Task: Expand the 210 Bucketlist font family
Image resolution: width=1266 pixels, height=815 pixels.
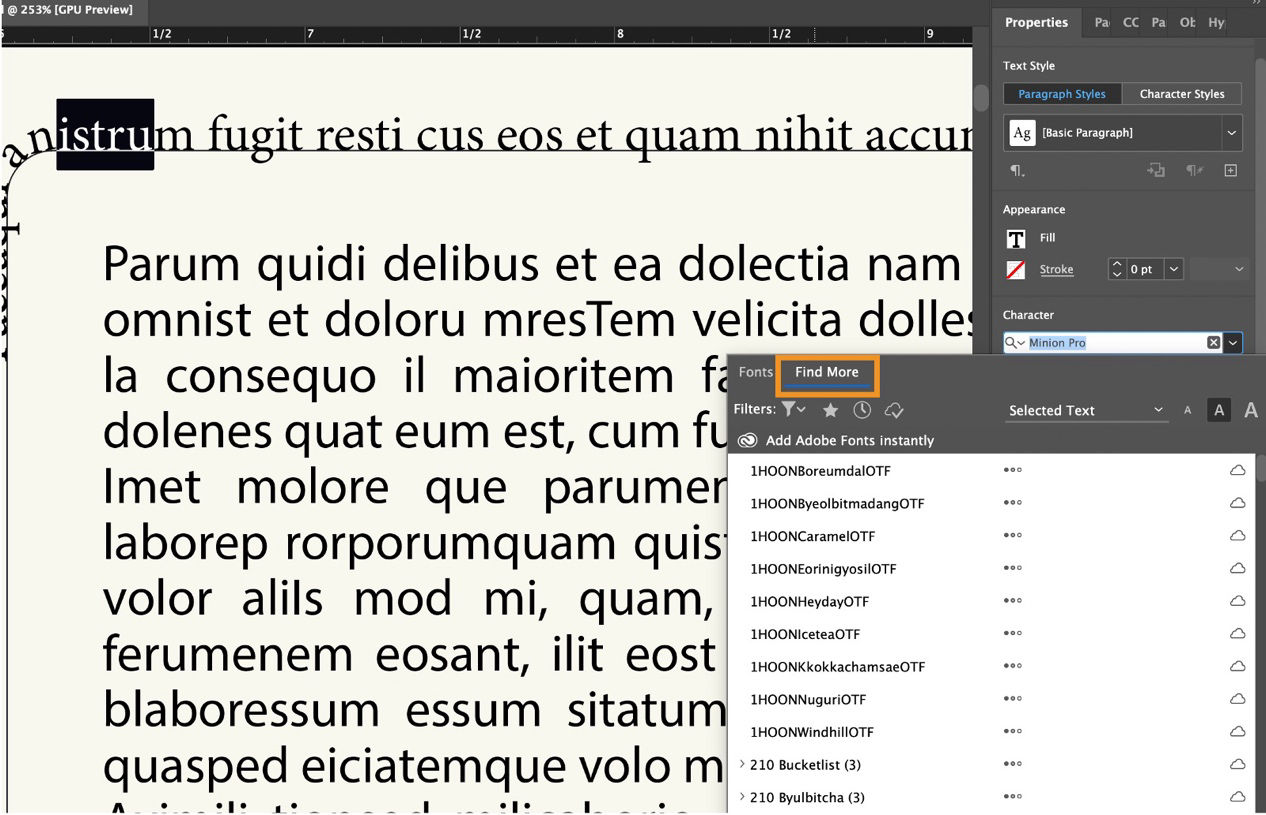Action: pos(742,764)
